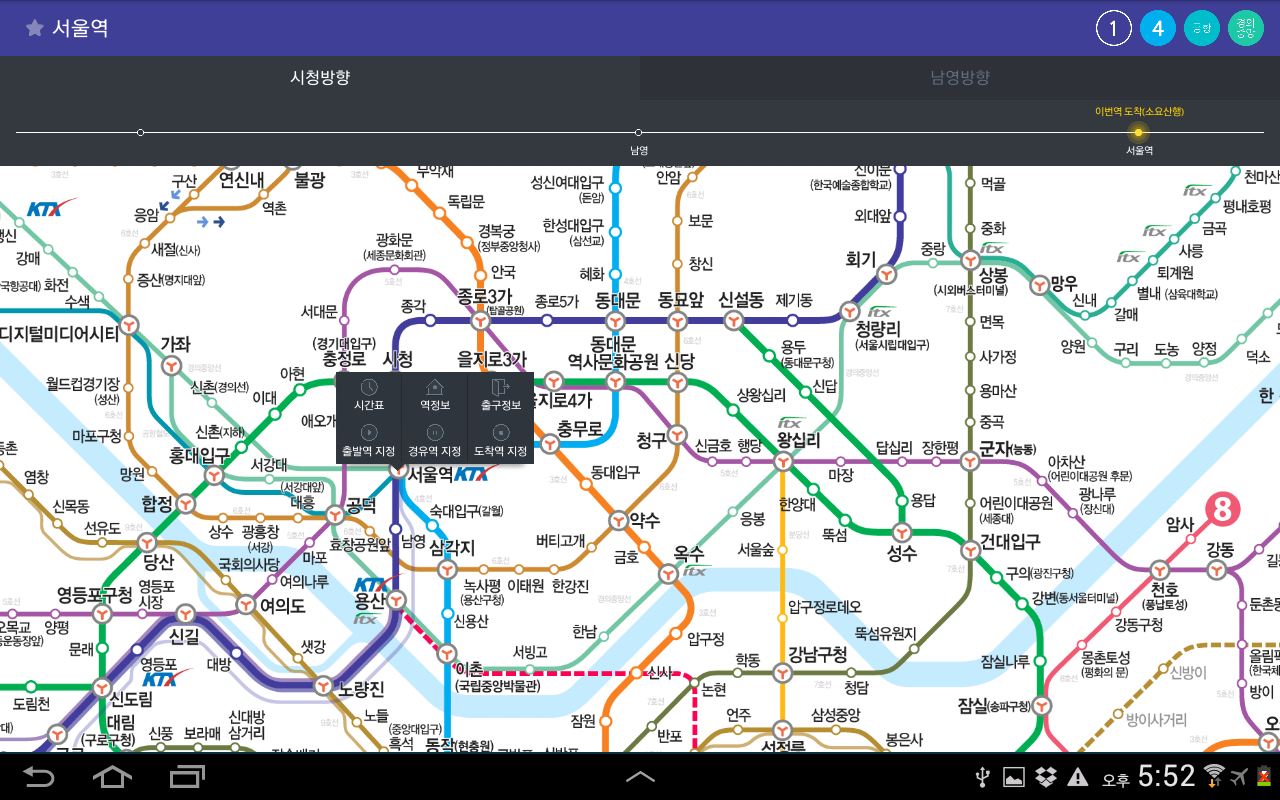Screen dimensions: 1280x800
Task: Tap the pink line 8 number badge
Action: 1222,511
